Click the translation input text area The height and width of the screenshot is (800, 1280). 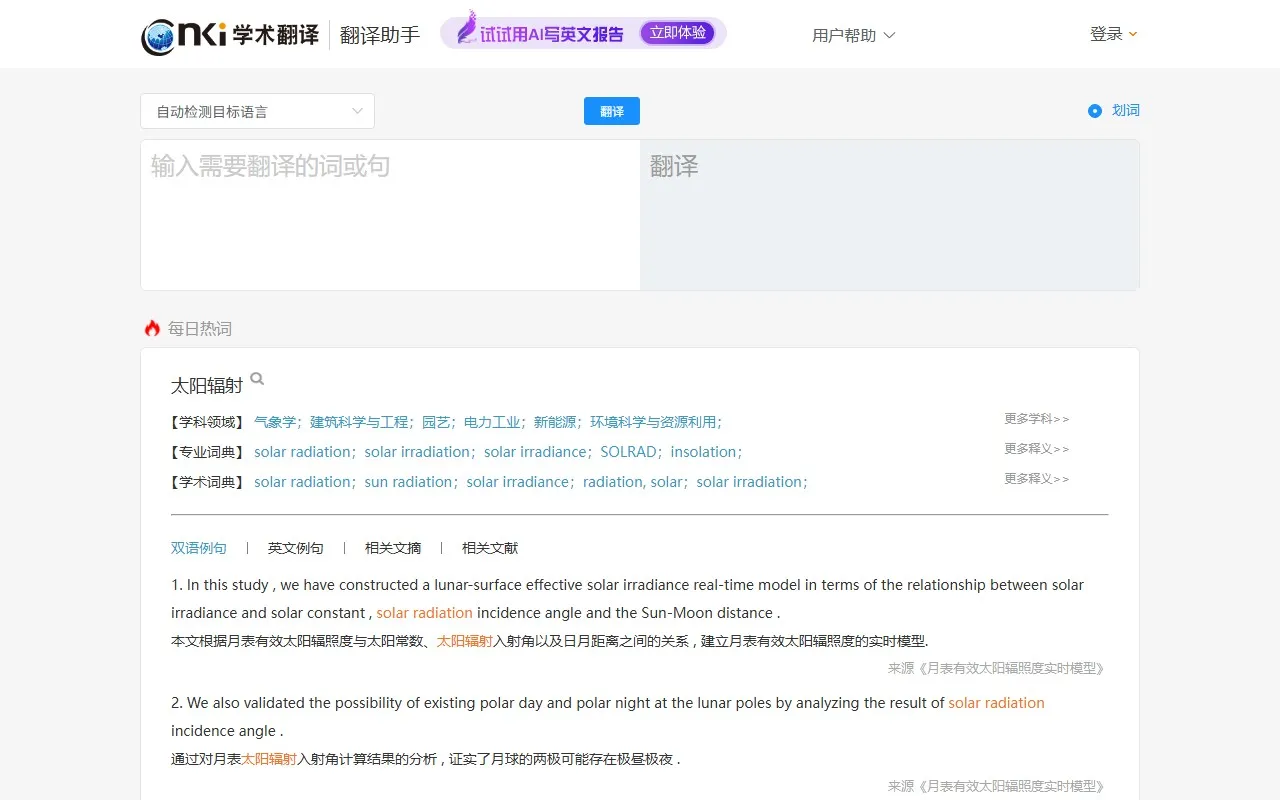389,214
